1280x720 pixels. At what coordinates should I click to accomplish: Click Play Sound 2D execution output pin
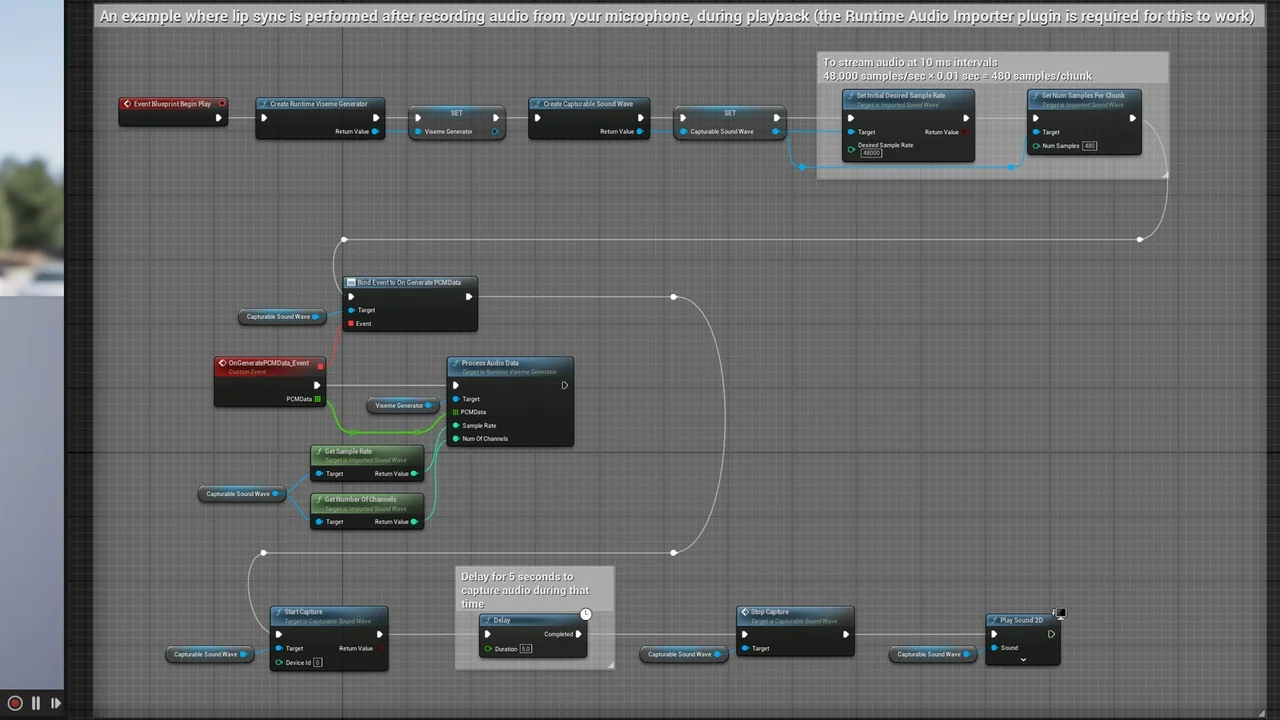point(1051,634)
